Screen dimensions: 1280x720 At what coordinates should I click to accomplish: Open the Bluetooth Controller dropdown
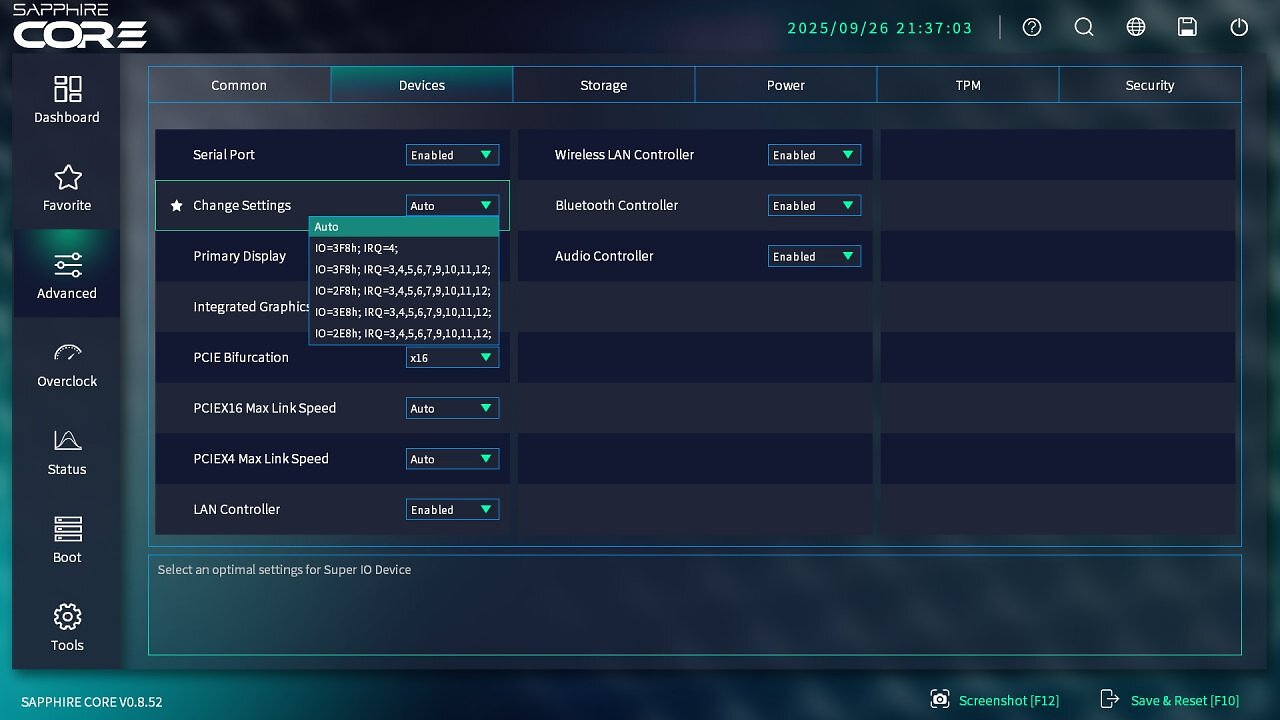[x=814, y=205]
